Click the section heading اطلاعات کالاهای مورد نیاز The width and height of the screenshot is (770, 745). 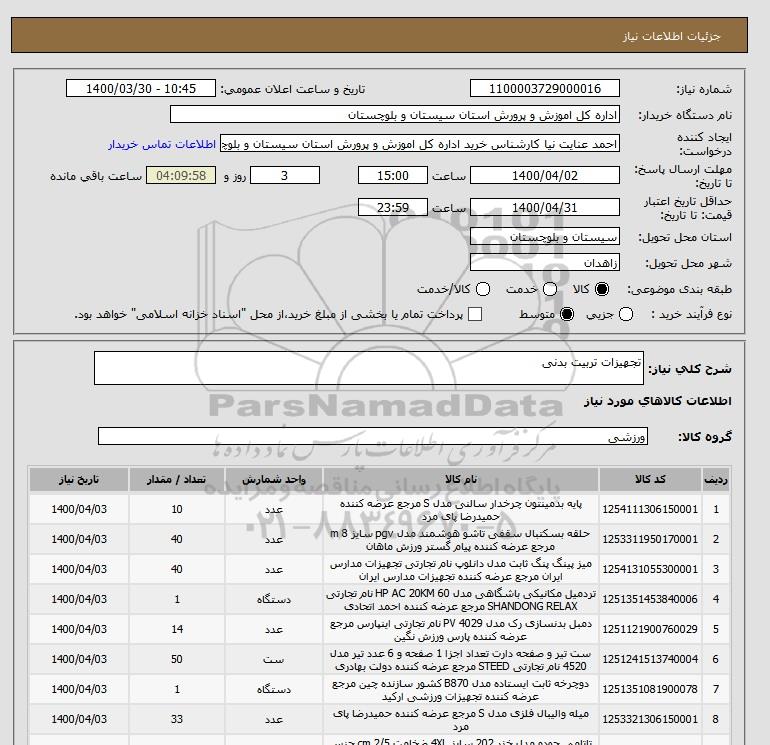(x=658, y=401)
